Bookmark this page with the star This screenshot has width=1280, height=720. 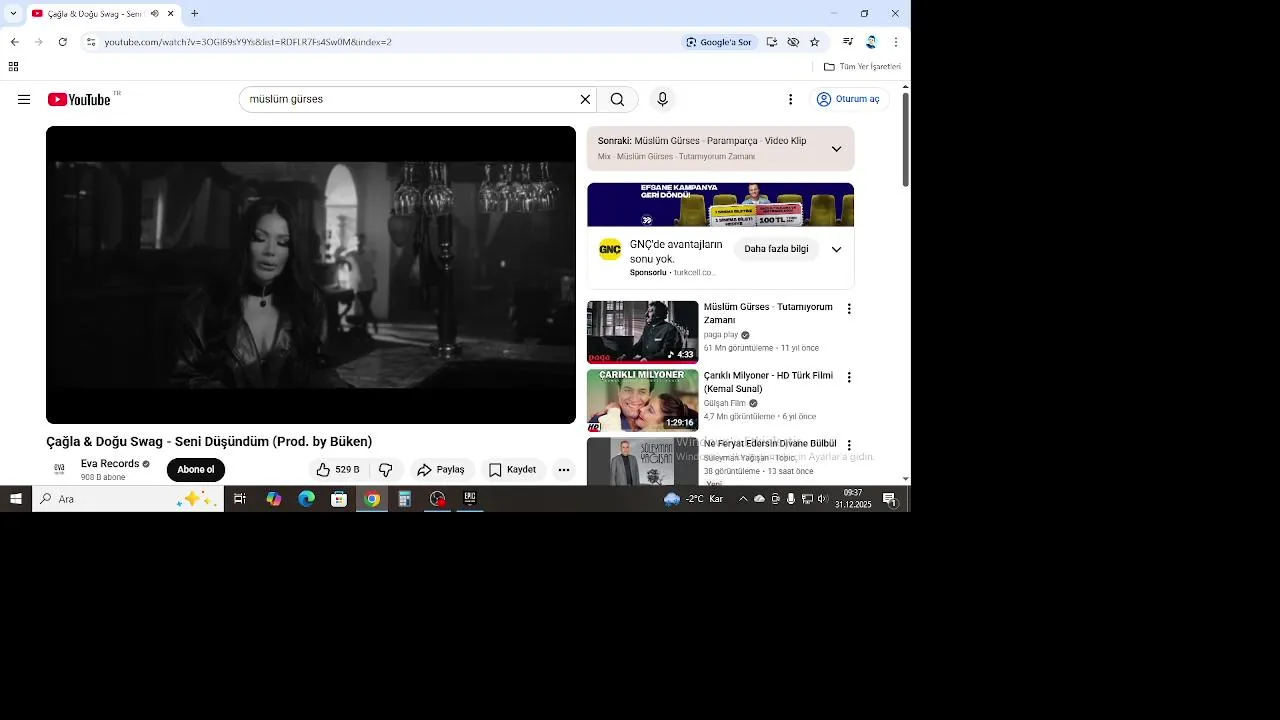(814, 42)
